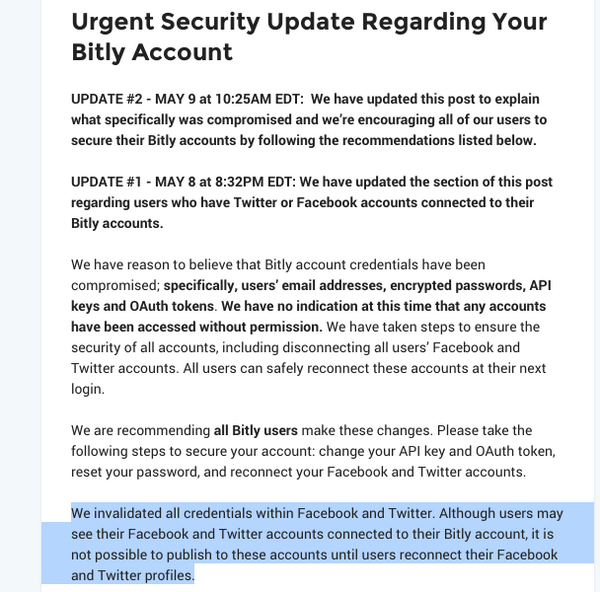Click the highlighted phrase 'not possible to publish'
This screenshot has height=592, width=600.
tap(141, 554)
